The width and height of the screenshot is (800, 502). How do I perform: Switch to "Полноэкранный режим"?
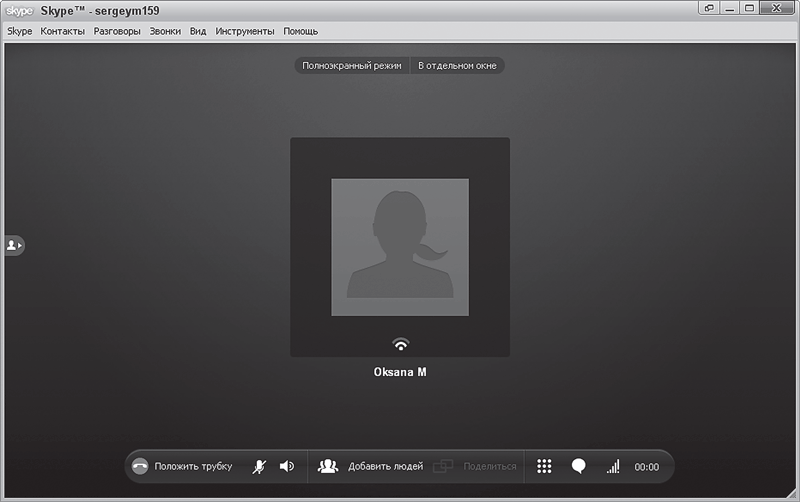point(352,65)
